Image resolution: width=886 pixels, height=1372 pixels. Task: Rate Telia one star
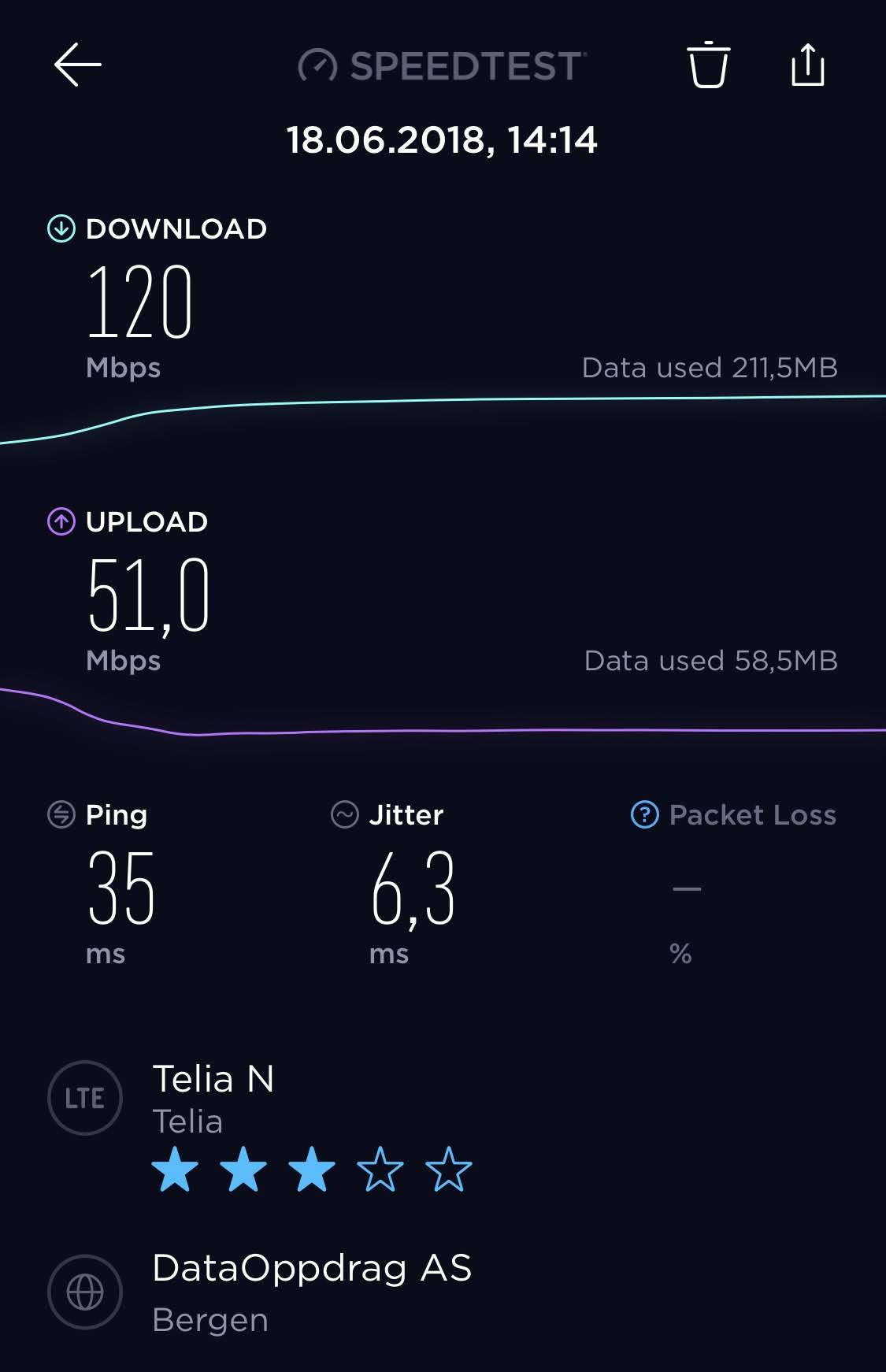coord(175,1170)
